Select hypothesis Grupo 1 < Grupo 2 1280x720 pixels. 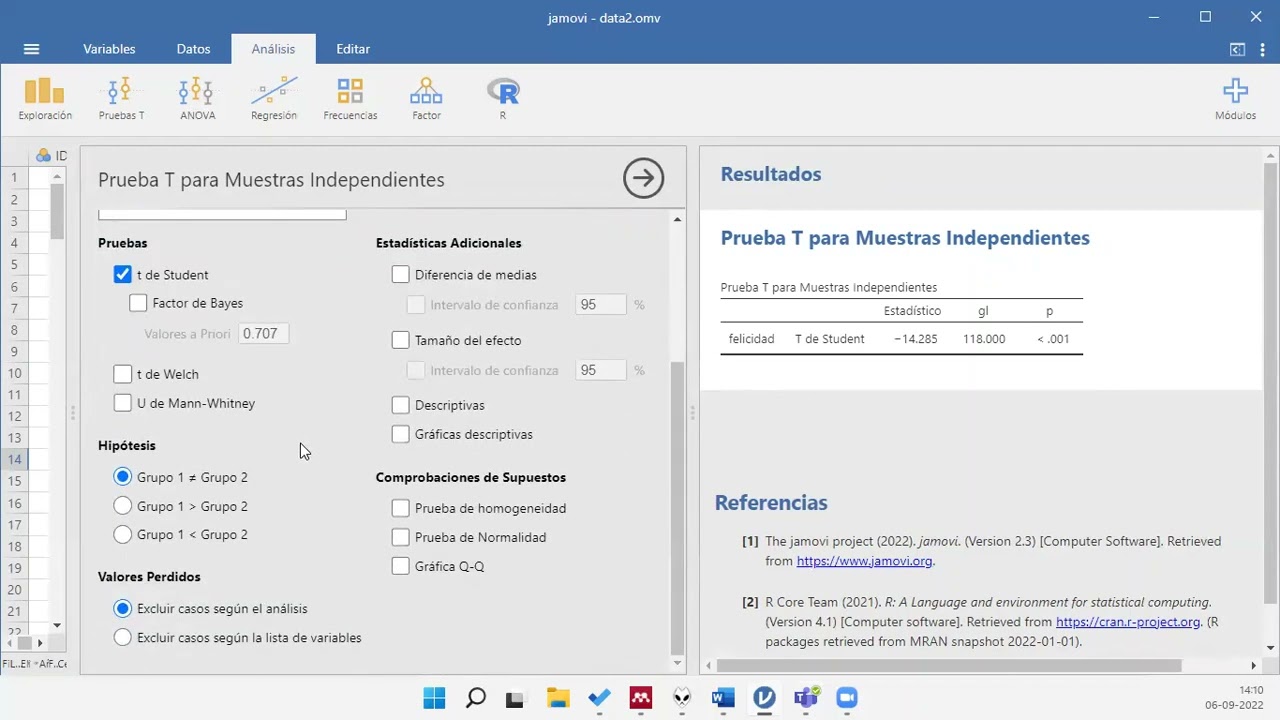pos(123,534)
